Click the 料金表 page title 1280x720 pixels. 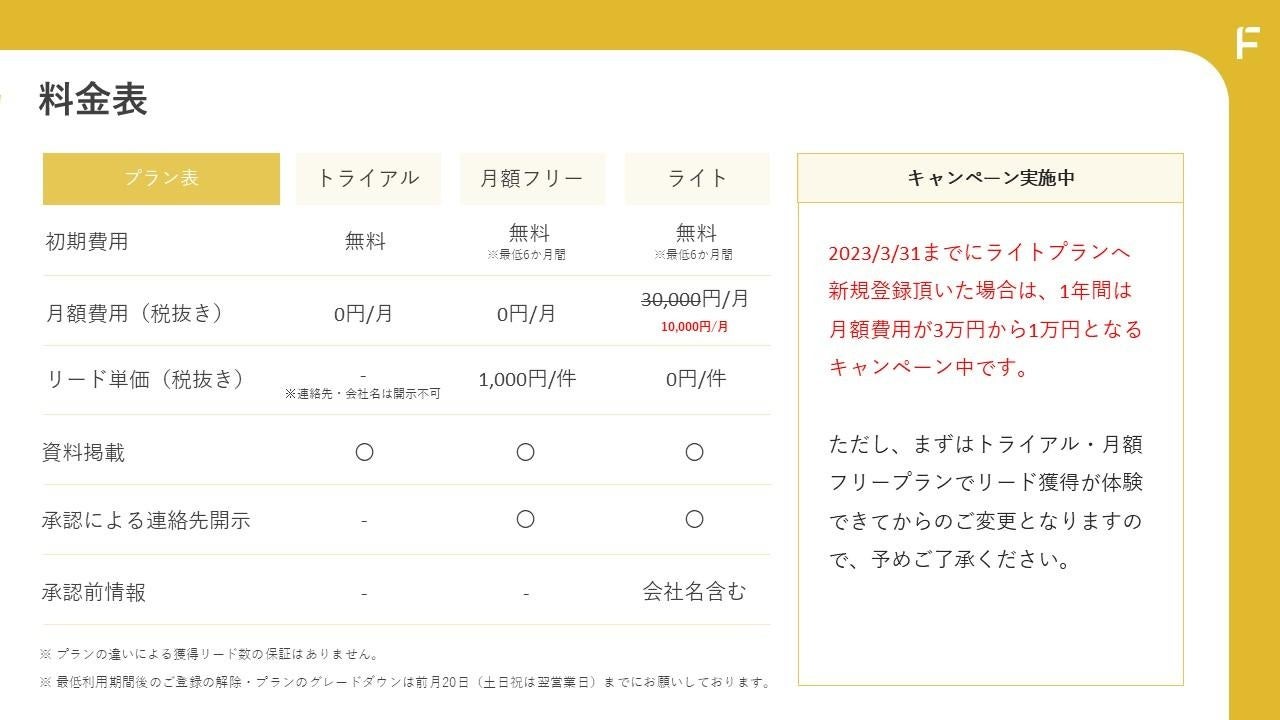point(93,100)
